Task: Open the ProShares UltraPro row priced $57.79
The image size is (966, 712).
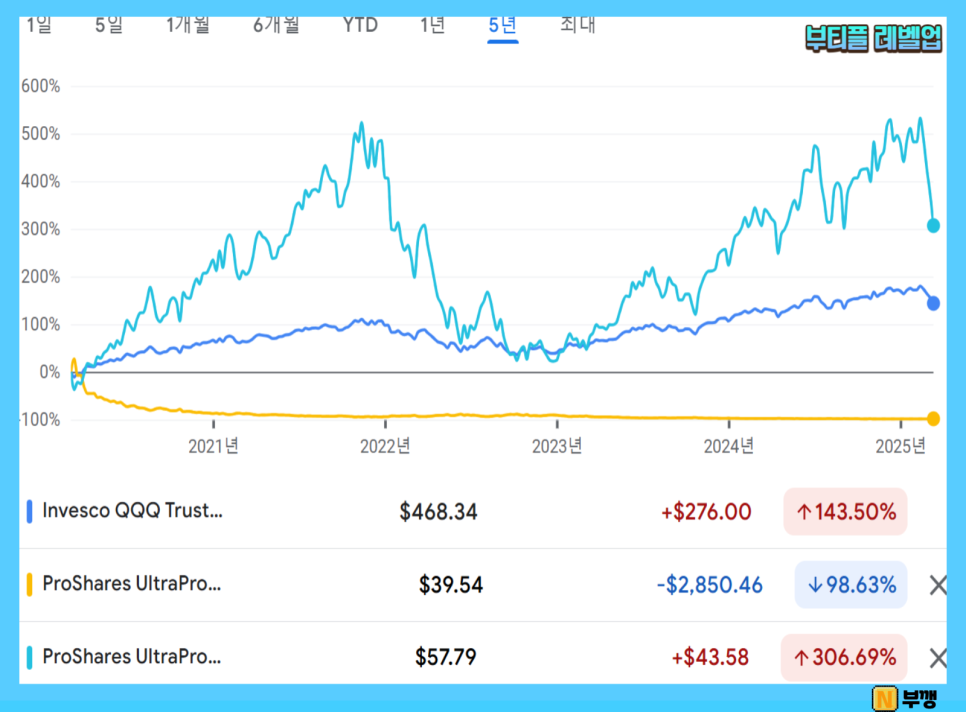Action: coord(483,657)
